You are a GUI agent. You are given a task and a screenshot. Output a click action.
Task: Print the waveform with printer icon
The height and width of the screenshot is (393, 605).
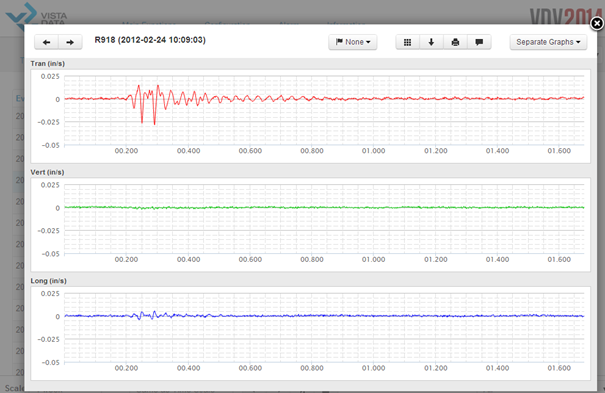click(455, 42)
